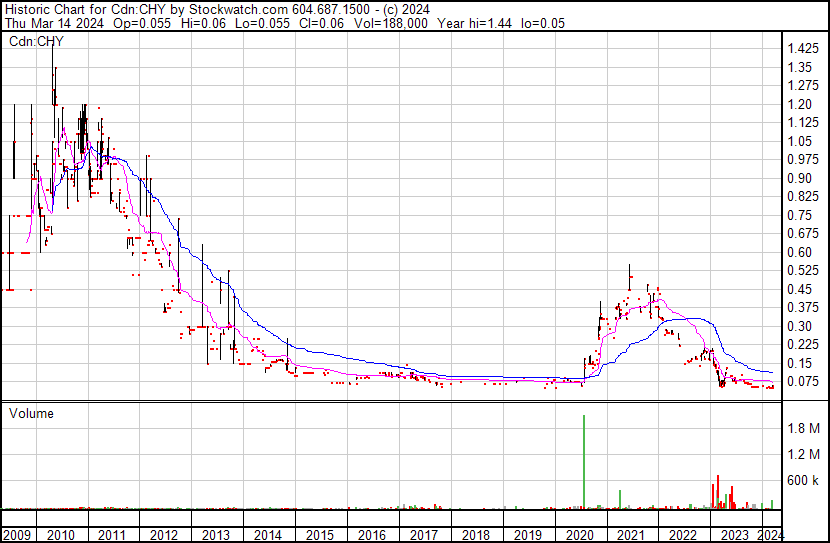Select the 1.425 price axis label
The image size is (830, 543).
click(x=804, y=49)
